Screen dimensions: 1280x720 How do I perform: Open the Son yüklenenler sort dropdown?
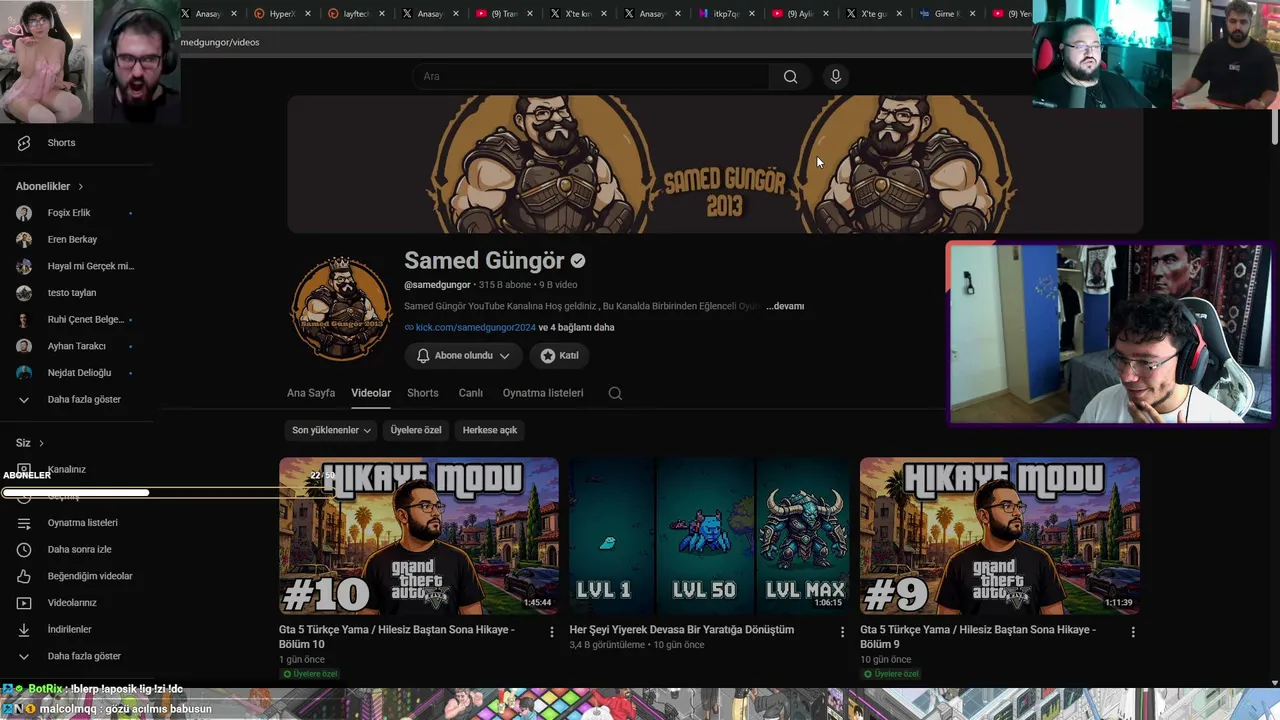332,430
